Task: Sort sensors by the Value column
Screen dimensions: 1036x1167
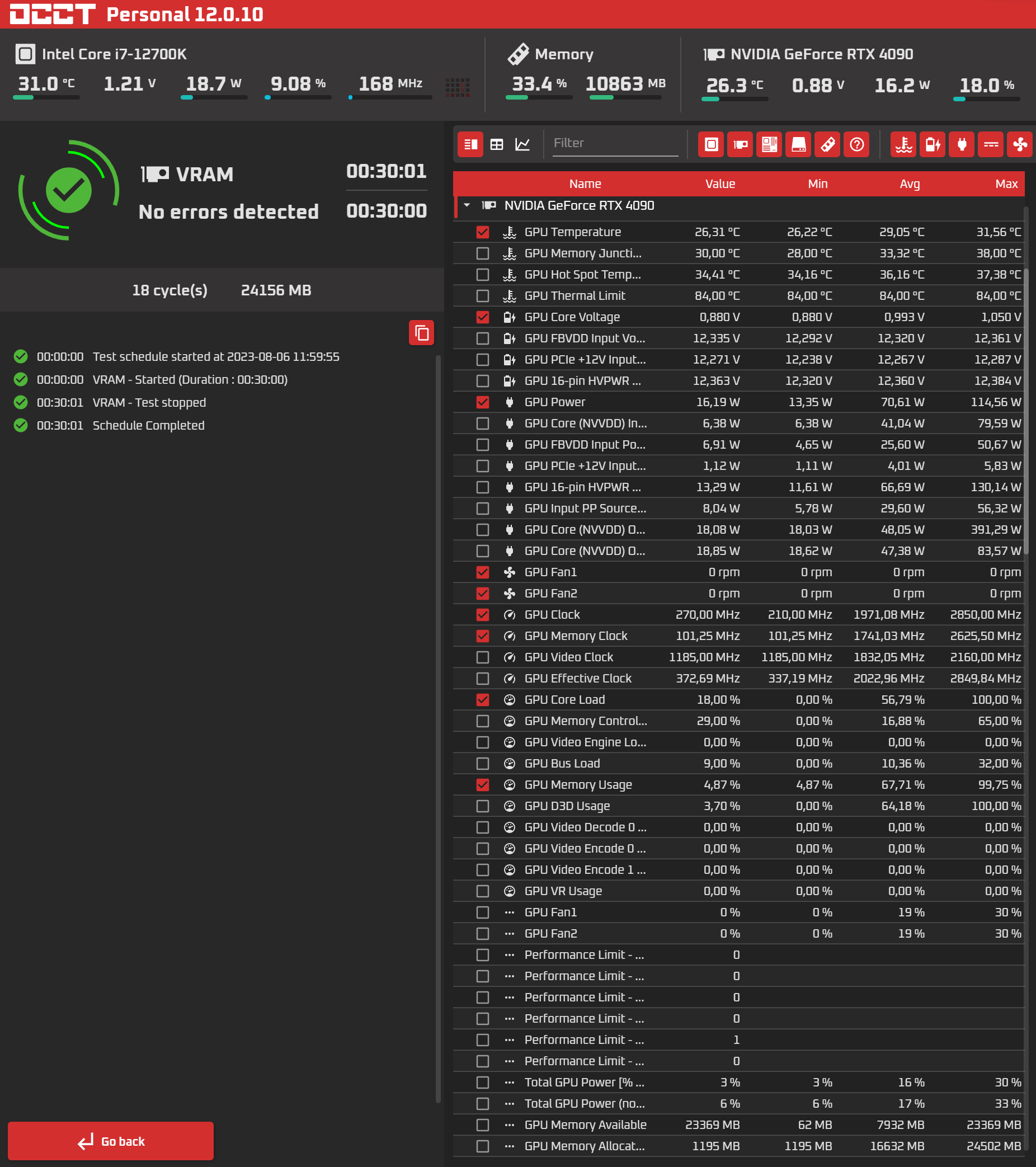Action: point(721,184)
